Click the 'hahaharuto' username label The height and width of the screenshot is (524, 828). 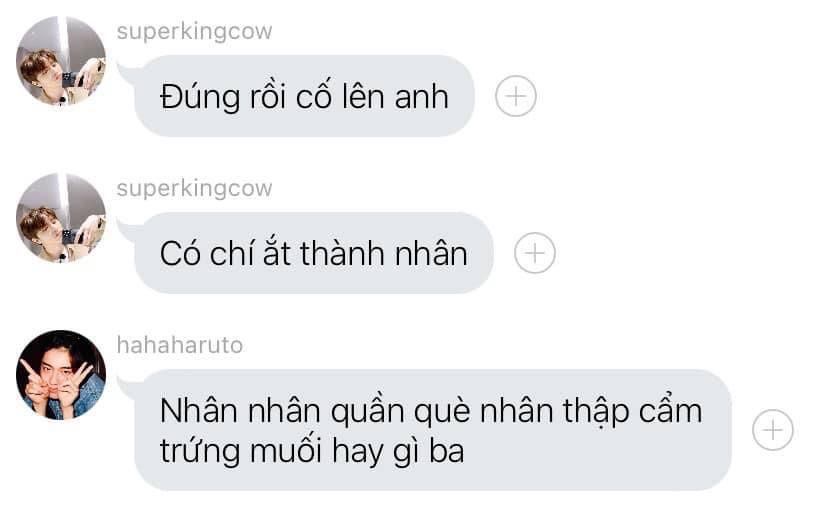click(x=180, y=345)
